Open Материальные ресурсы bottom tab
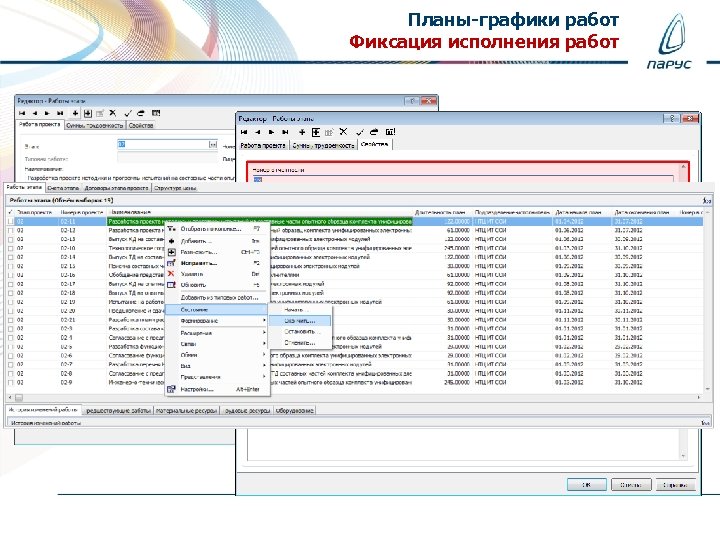This screenshot has width=720, height=540. click(186, 411)
